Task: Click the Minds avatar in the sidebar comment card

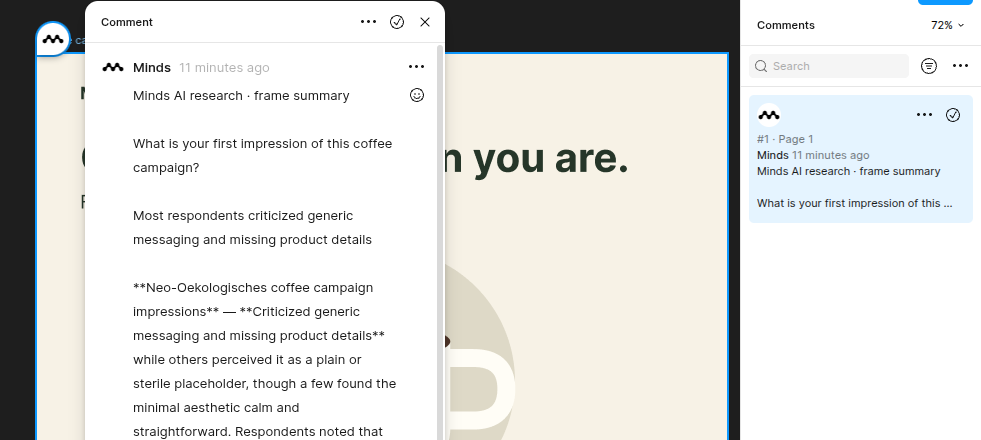Action: tap(768, 115)
